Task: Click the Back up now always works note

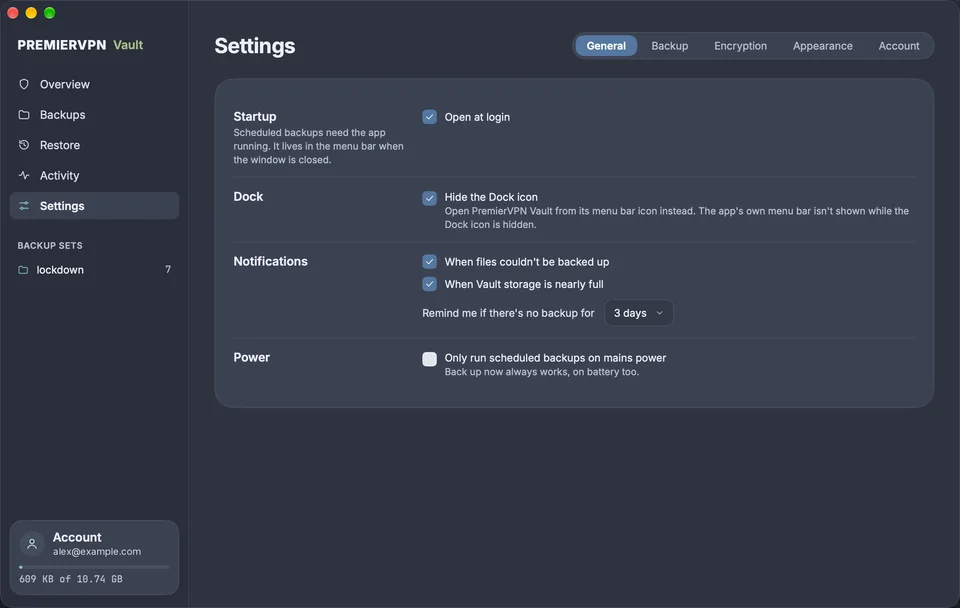Action: tap(542, 372)
